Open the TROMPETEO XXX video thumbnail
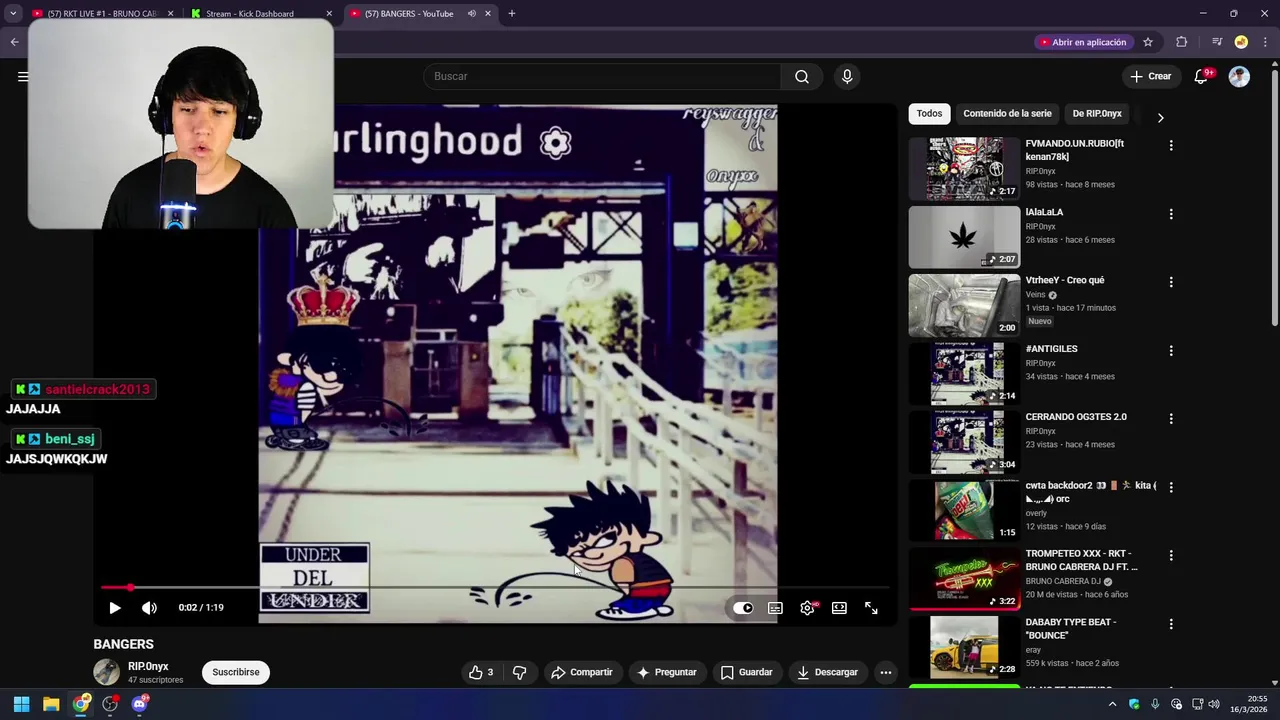This screenshot has width=1280, height=720. click(964, 579)
